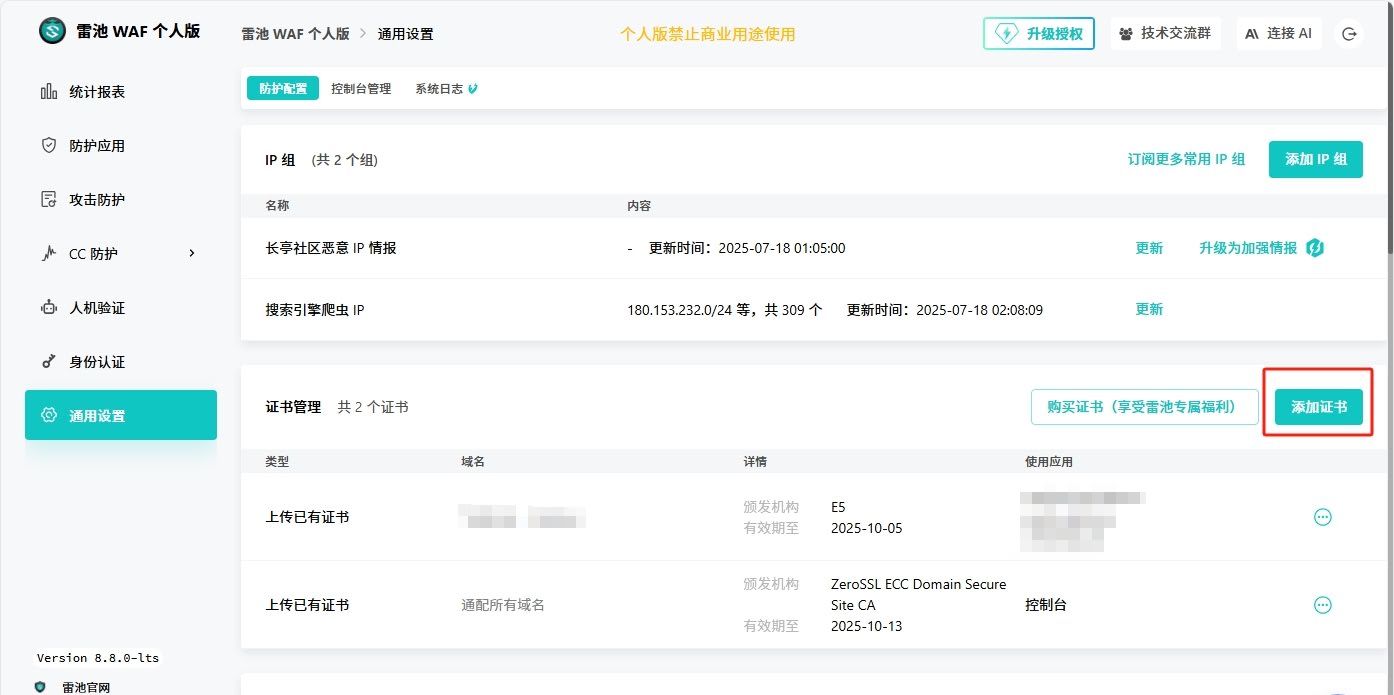This screenshot has height=695, width=1394.
Task: Expand the CC 防护 submenu arrow
Action: coord(192,253)
